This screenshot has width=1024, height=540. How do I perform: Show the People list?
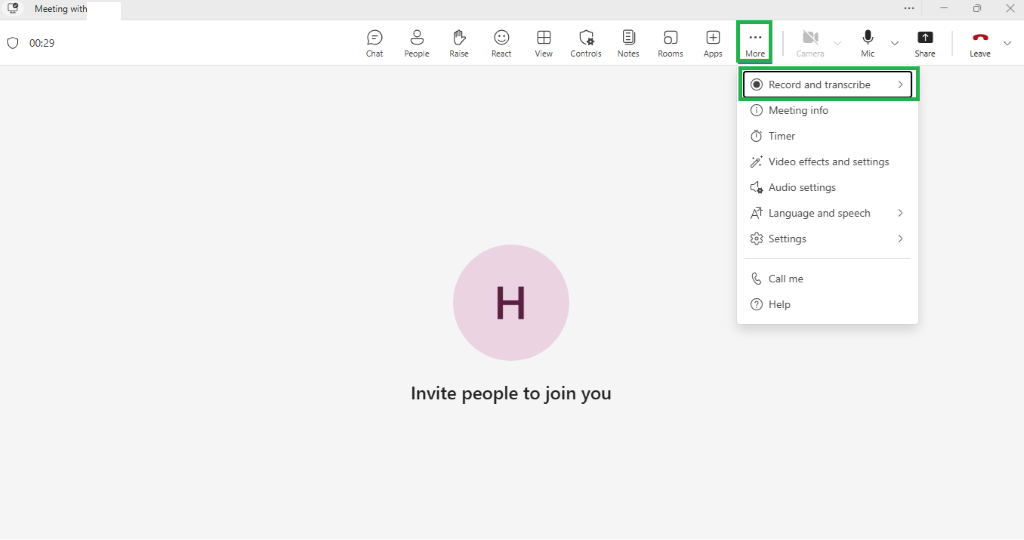(417, 44)
